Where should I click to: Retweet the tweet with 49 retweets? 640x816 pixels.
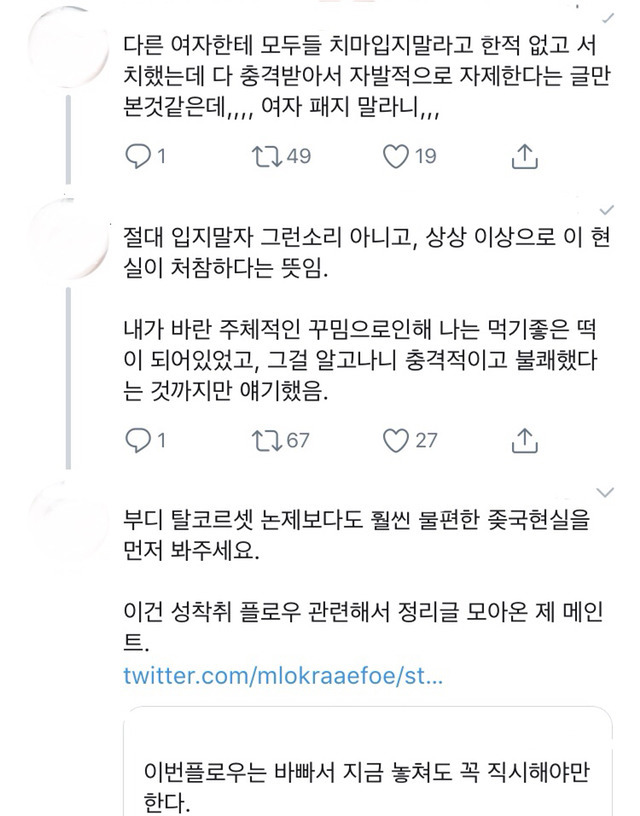(x=263, y=156)
